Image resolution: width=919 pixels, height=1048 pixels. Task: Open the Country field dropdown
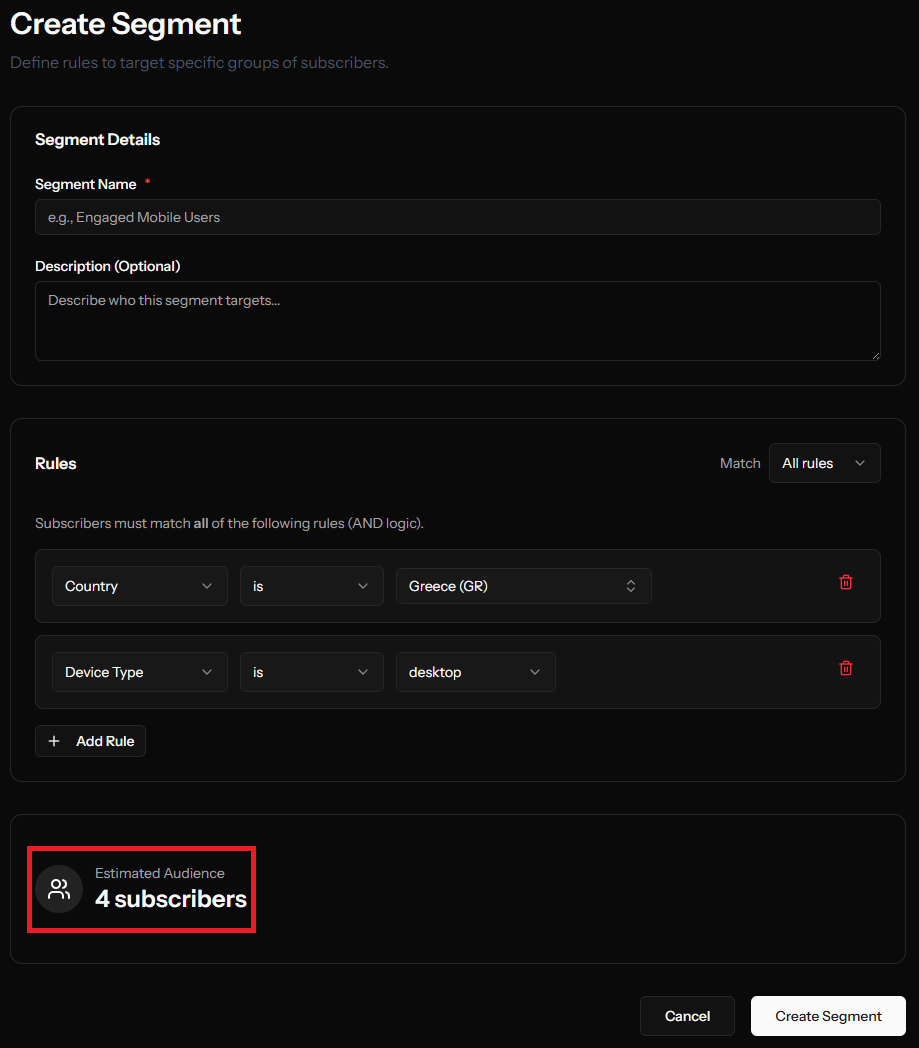coord(139,586)
